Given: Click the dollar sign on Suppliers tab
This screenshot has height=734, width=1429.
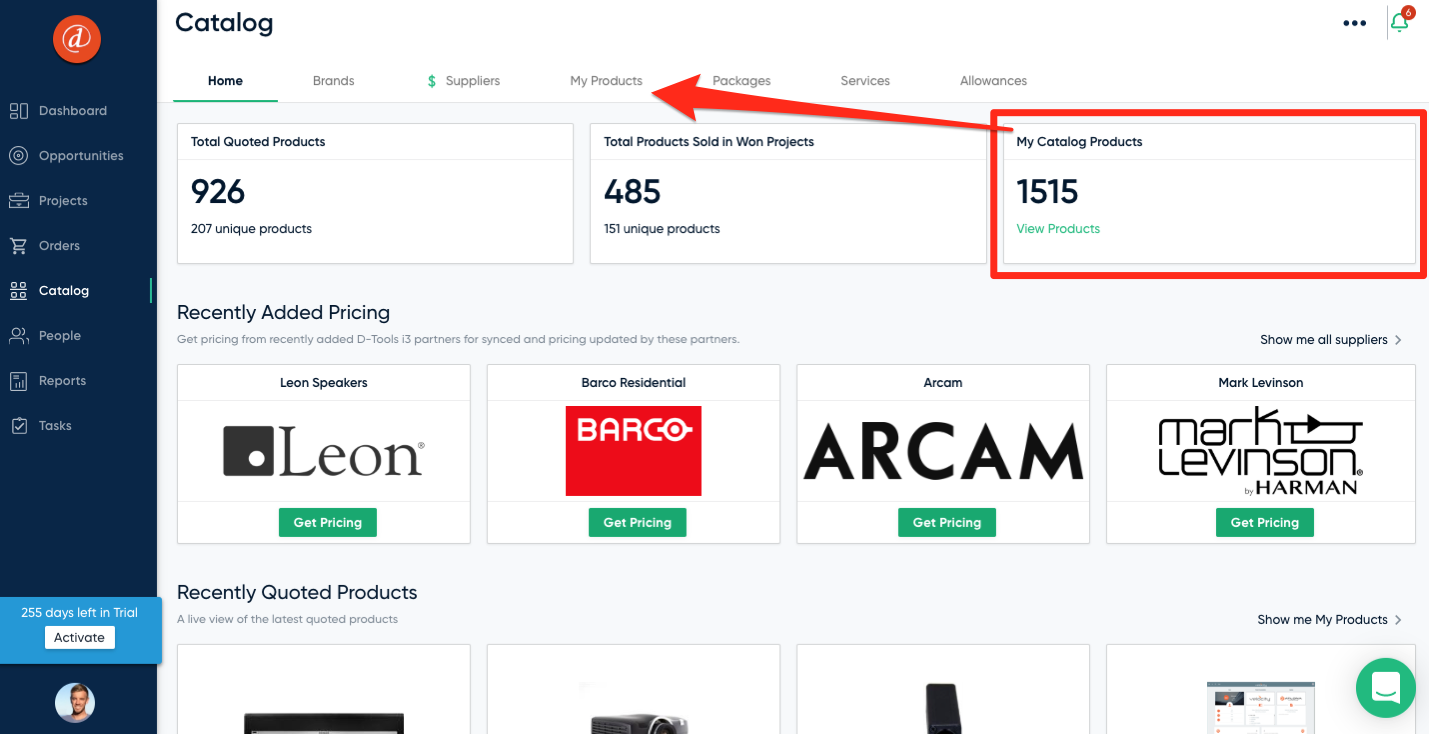Looking at the screenshot, I should 432,81.
